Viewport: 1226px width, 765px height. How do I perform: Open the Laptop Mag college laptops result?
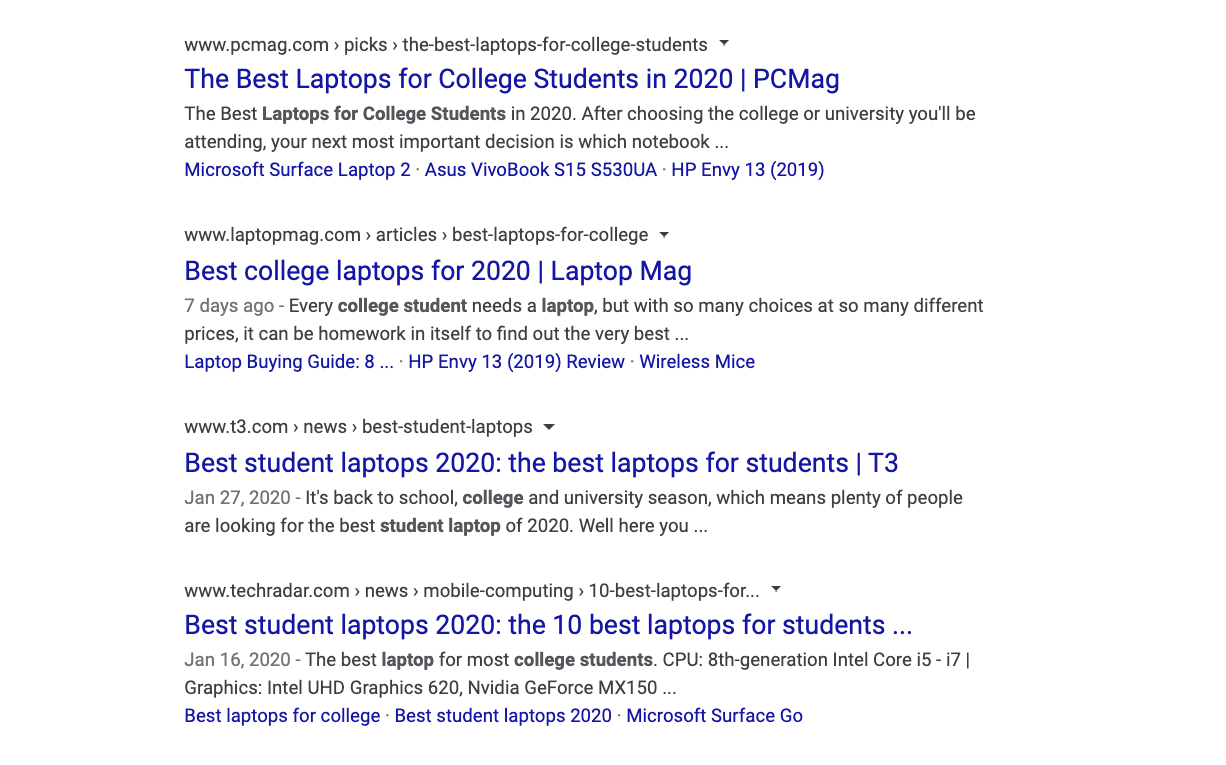(x=437, y=271)
